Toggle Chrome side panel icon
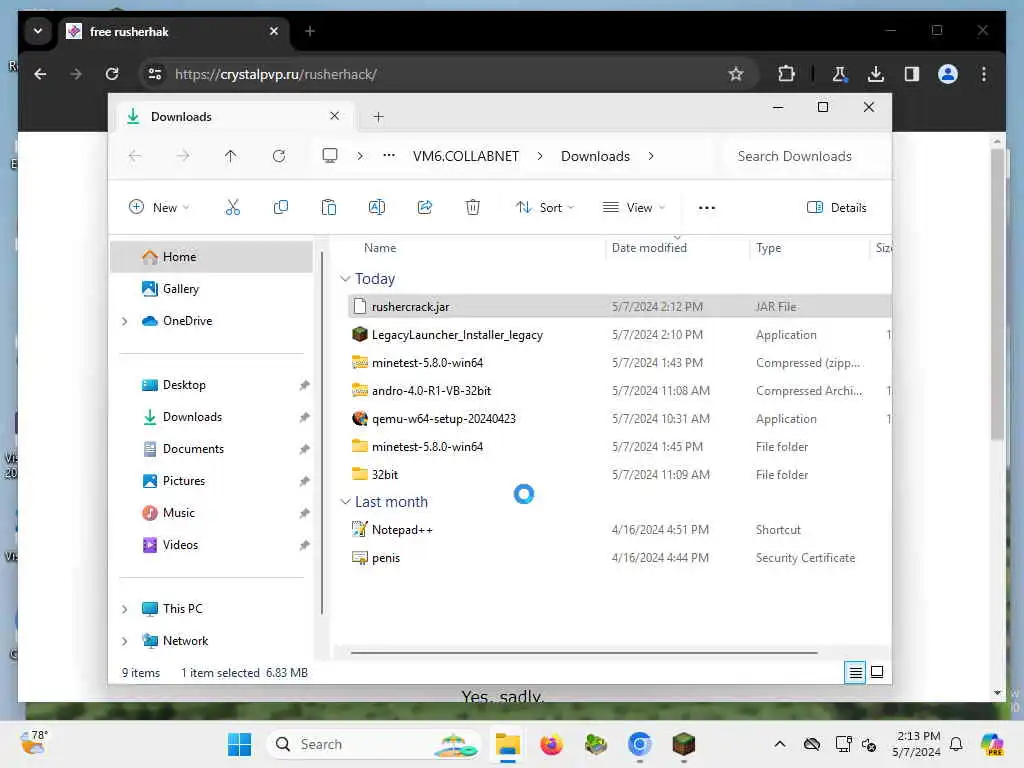The width and height of the screenshot is (1024, 768). 912,74
